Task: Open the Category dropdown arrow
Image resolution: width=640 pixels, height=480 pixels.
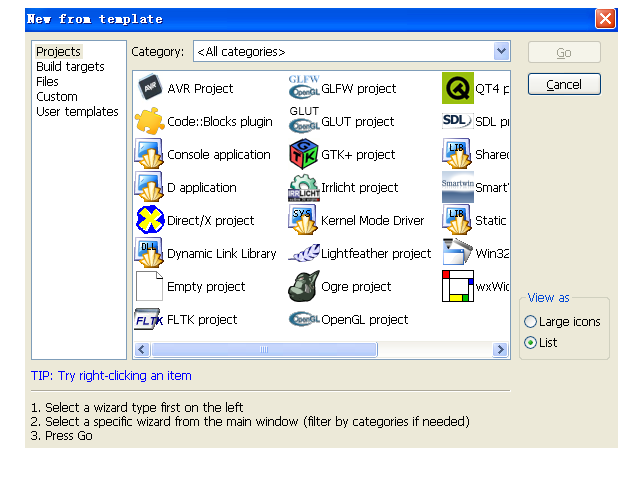Action: point(501,51)
